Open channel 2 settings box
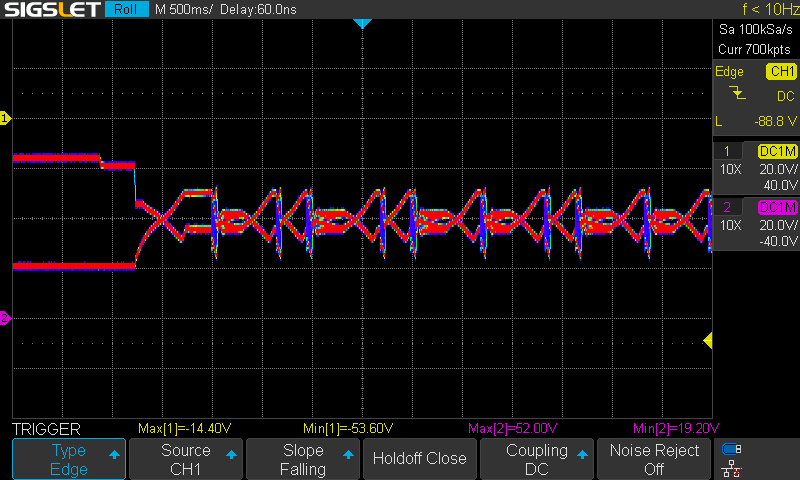The image size is (800, 480). tap(756, 223)
